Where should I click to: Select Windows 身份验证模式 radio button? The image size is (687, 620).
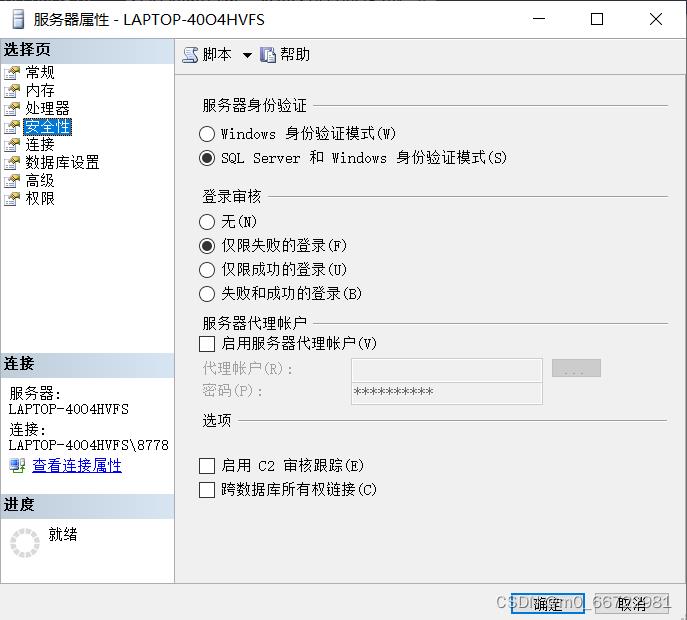[x=207, y=134]
